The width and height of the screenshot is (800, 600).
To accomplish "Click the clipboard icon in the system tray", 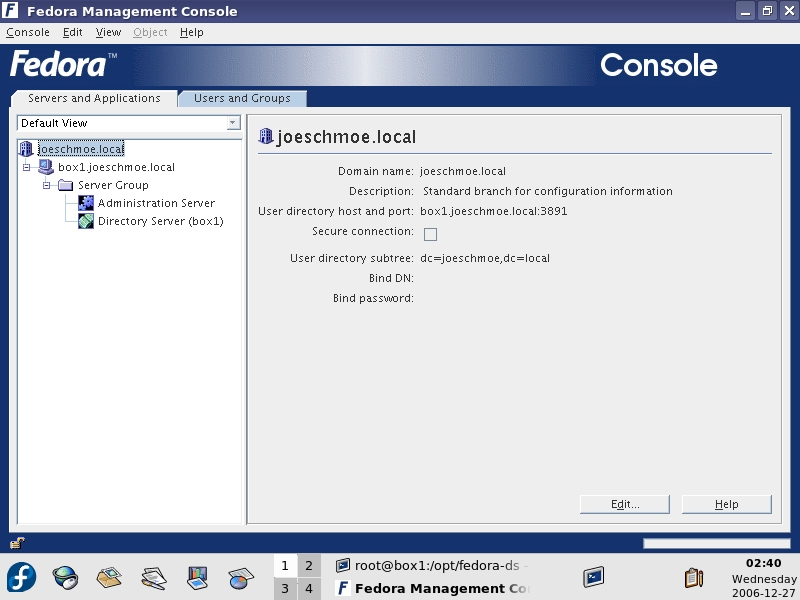I will pyautogui.click(x=693, y=577).
